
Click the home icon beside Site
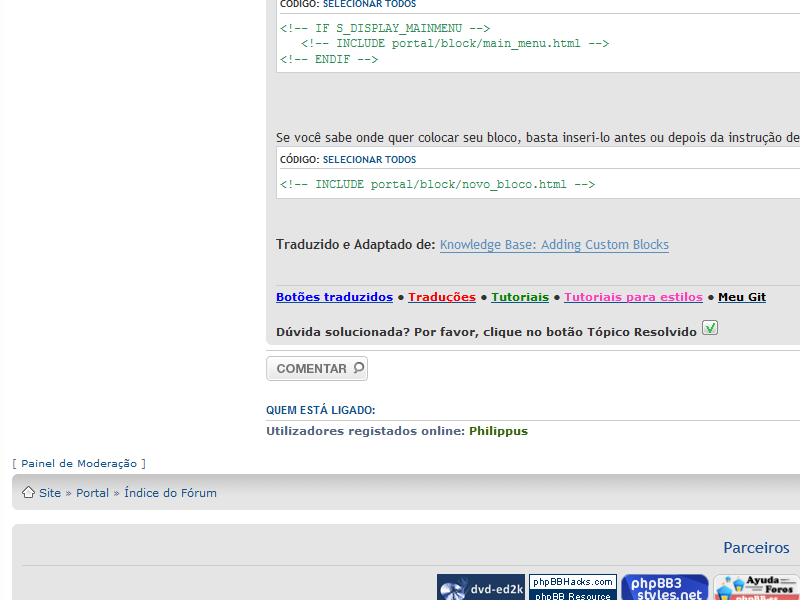(x=28, y=493)
